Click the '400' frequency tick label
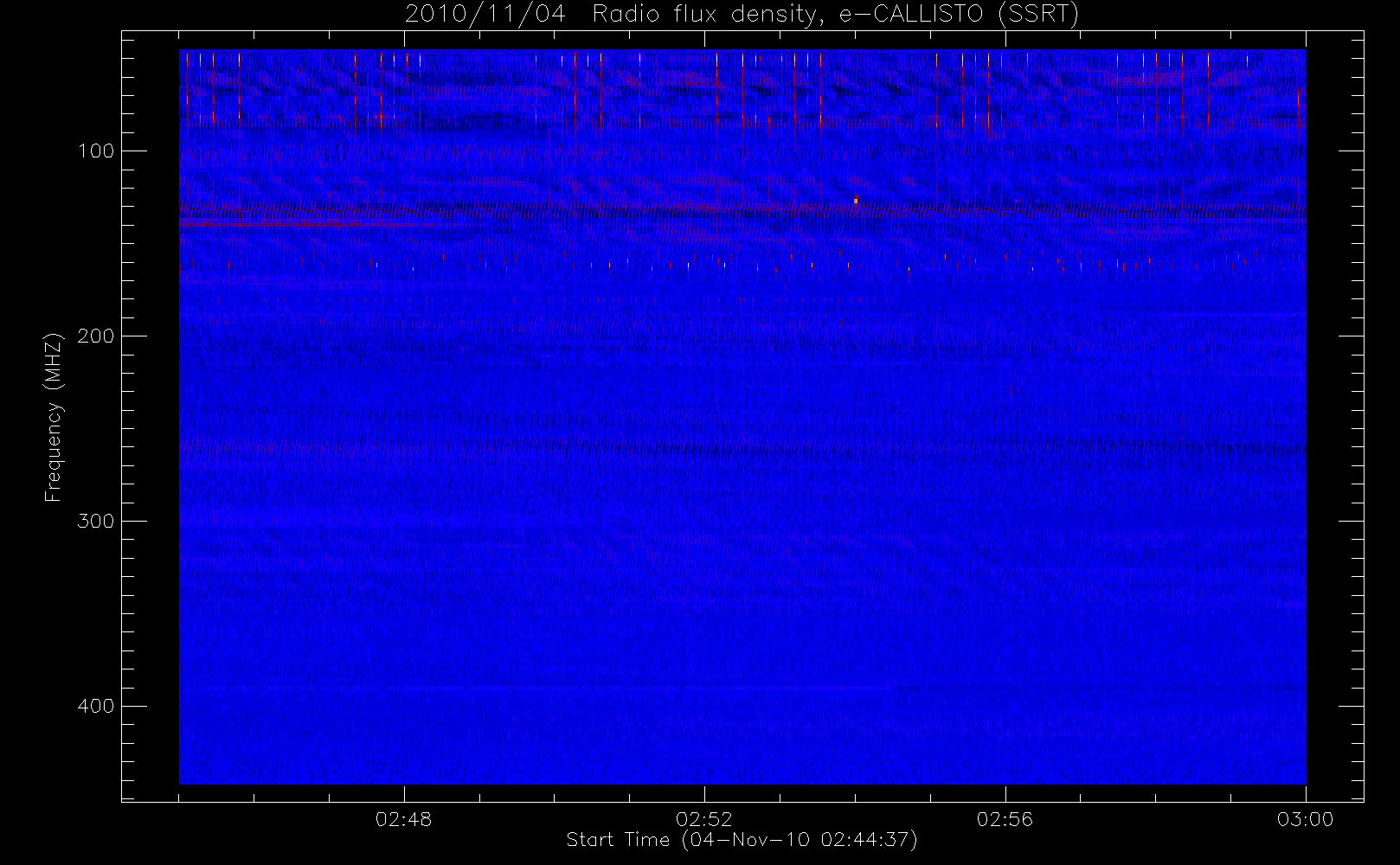Screen dimensions: 1400x865 [x=95, y=707]
